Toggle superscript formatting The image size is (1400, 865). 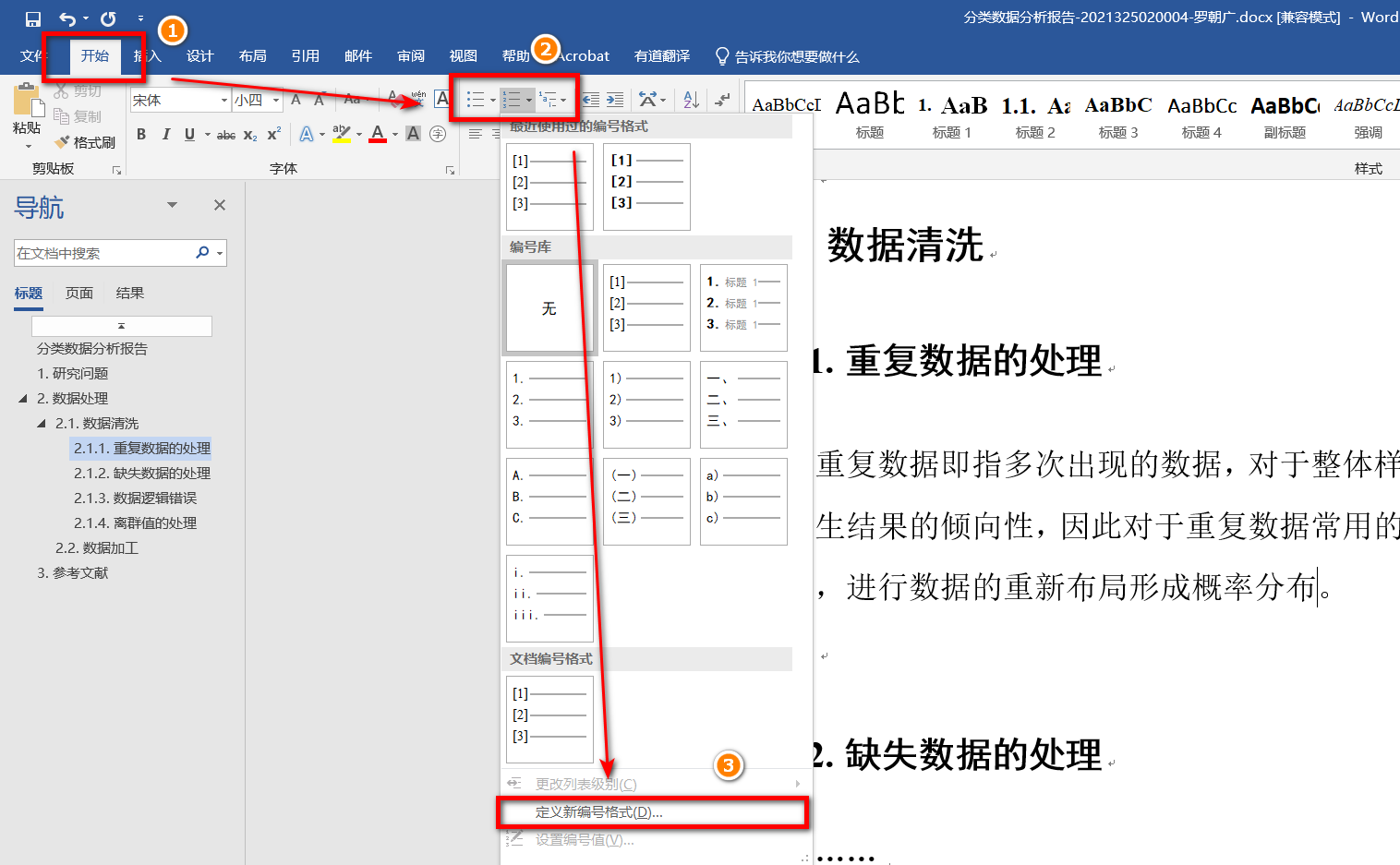pyautogui.click(x=273, y=135)
